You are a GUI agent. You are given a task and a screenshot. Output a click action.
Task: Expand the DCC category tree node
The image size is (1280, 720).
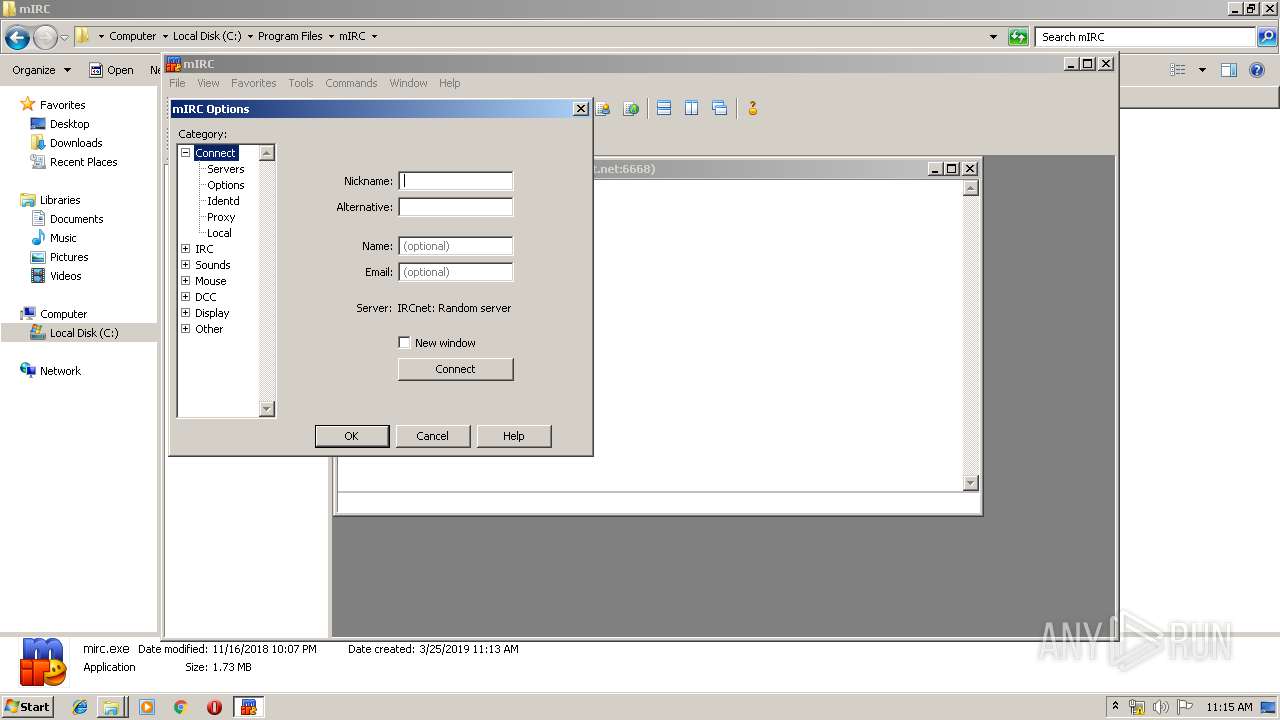click(x=185, y=297)
